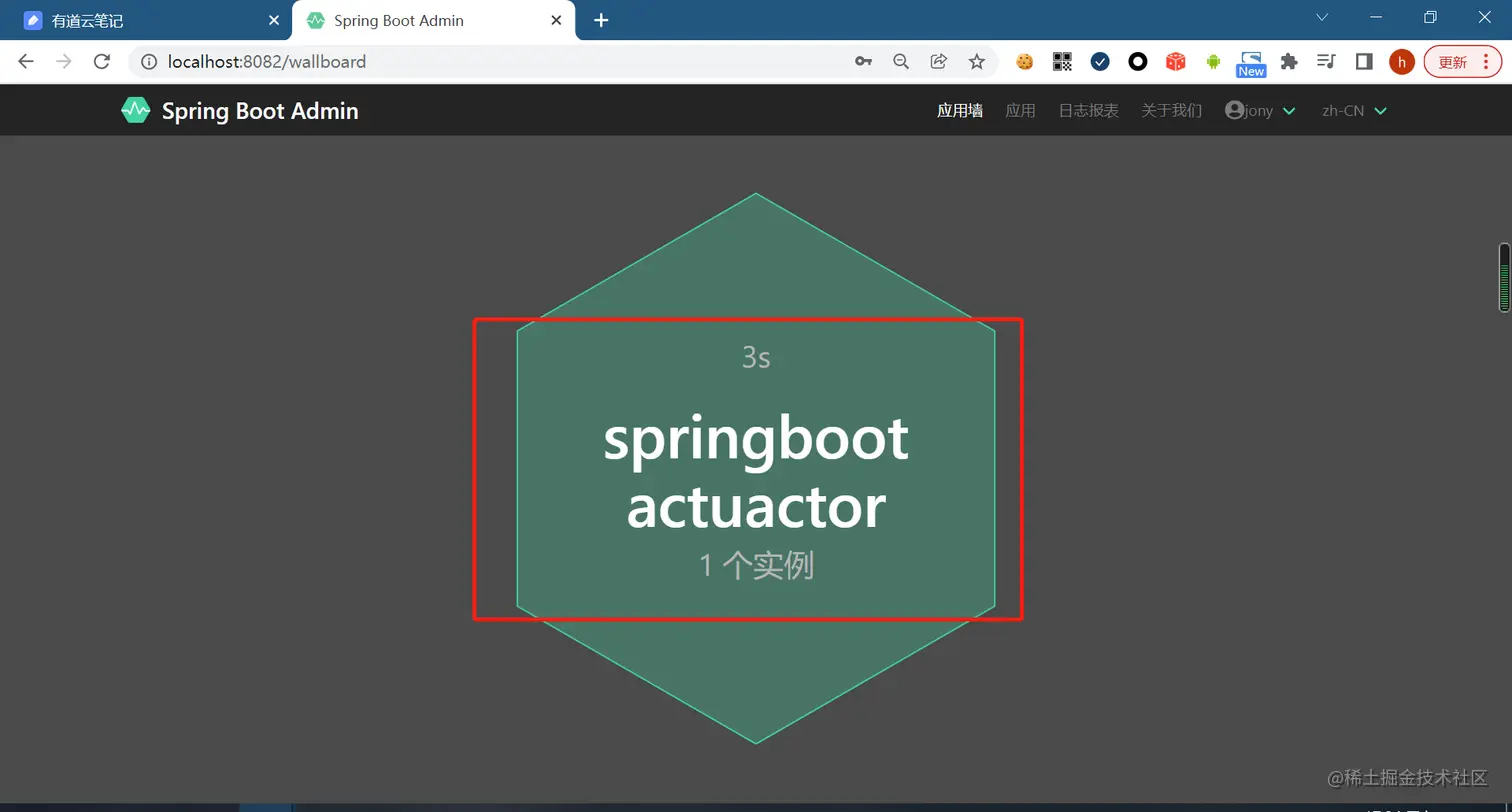
Task: Click the jony user account icon
Action: coord(1234,110)
